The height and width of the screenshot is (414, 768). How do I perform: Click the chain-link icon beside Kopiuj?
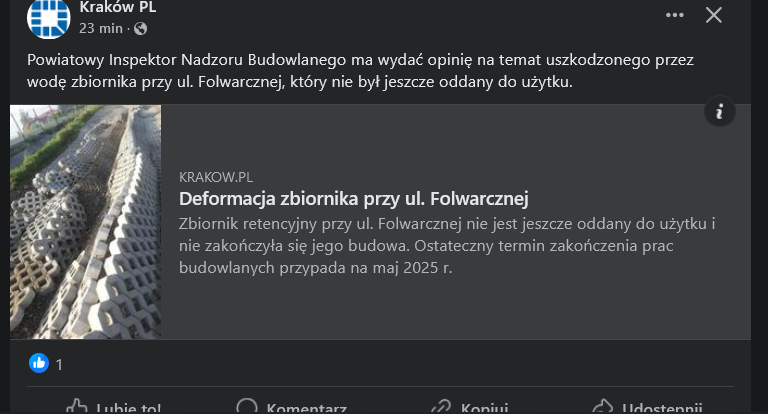440,407
